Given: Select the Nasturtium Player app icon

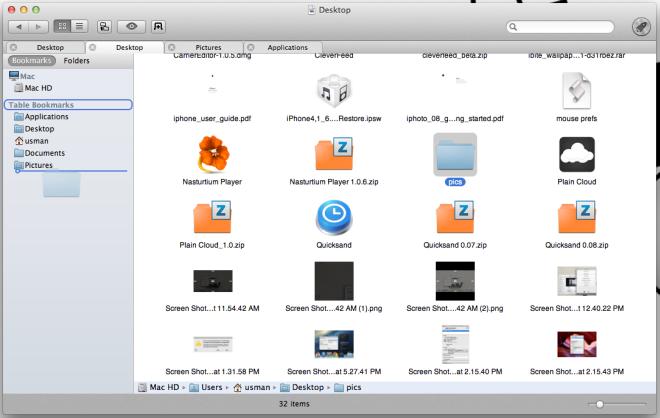Looking at the screenshot, I should tap(213, 154).
